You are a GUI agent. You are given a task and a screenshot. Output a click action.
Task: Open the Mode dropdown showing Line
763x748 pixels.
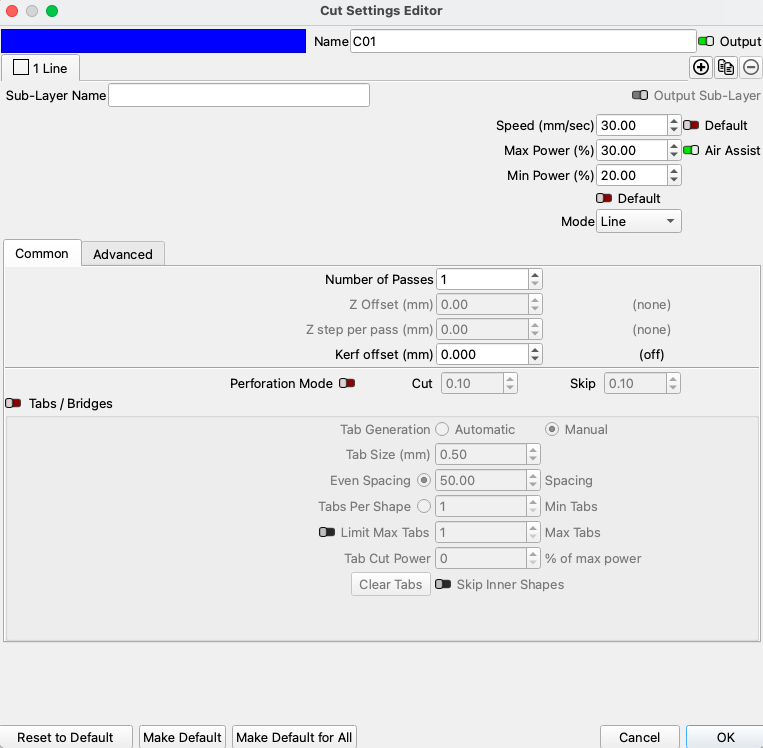[638, 221]
